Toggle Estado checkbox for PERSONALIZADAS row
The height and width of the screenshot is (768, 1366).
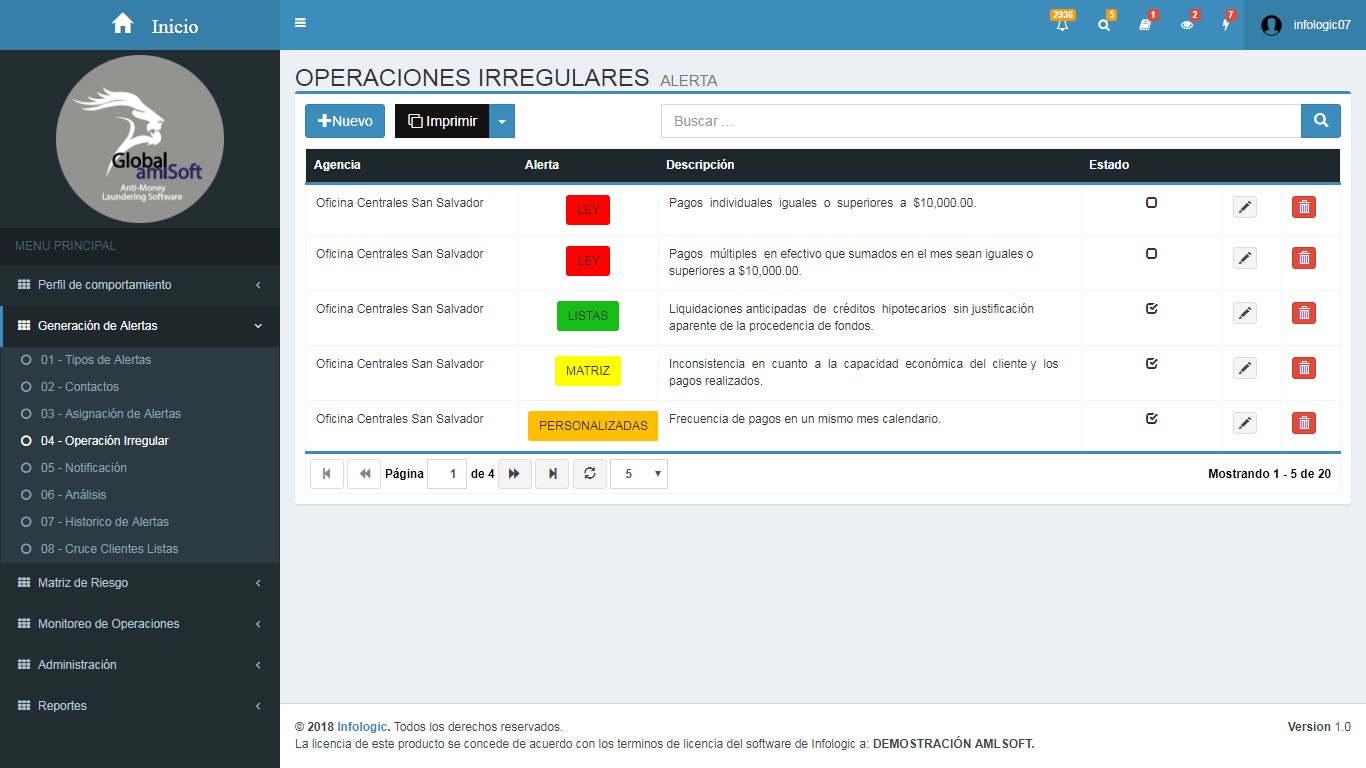pyautogui.click(x=1151, y=419)
